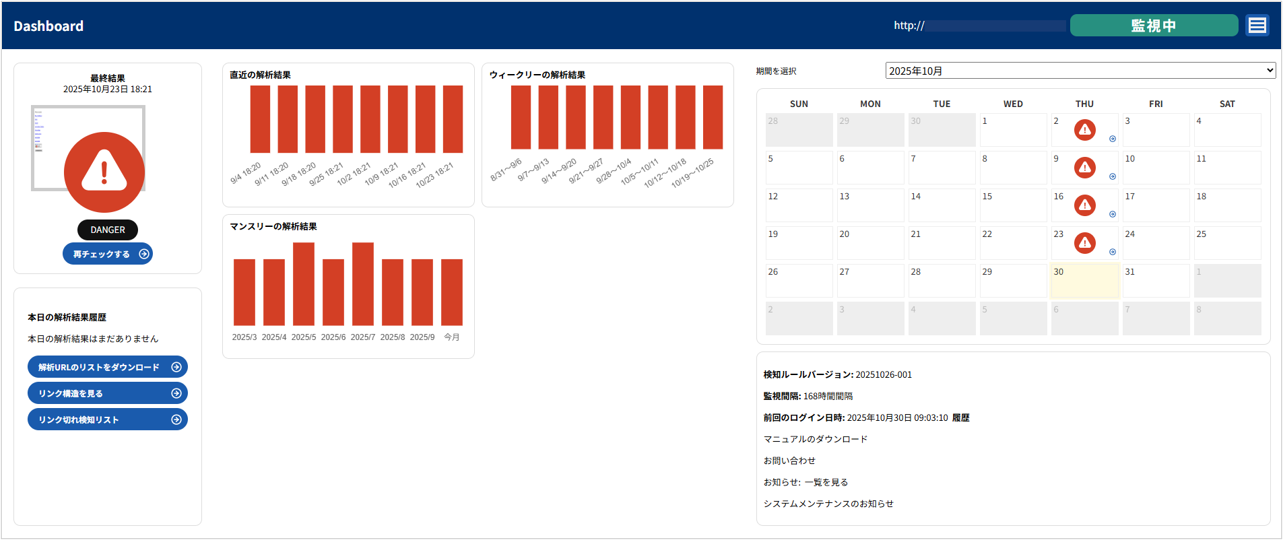Viewport: 1283px width, 540px height.
Task: Click 解析URLのリストをダウンロード button
Action: pyautogui.click(x=108, y=367)
